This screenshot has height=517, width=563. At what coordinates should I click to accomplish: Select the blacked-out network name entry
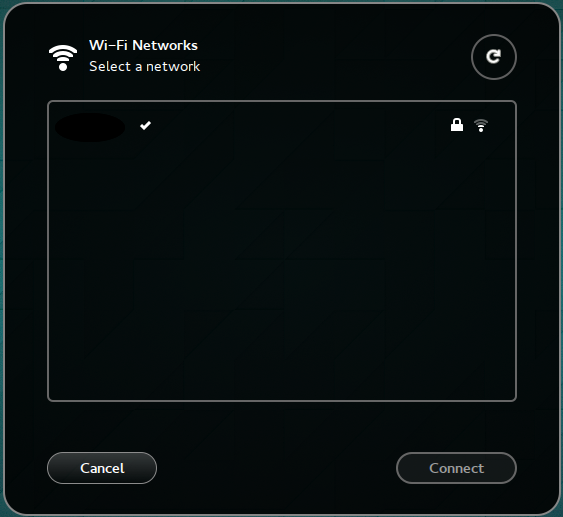pyautogui.click(x=90, y=127)
